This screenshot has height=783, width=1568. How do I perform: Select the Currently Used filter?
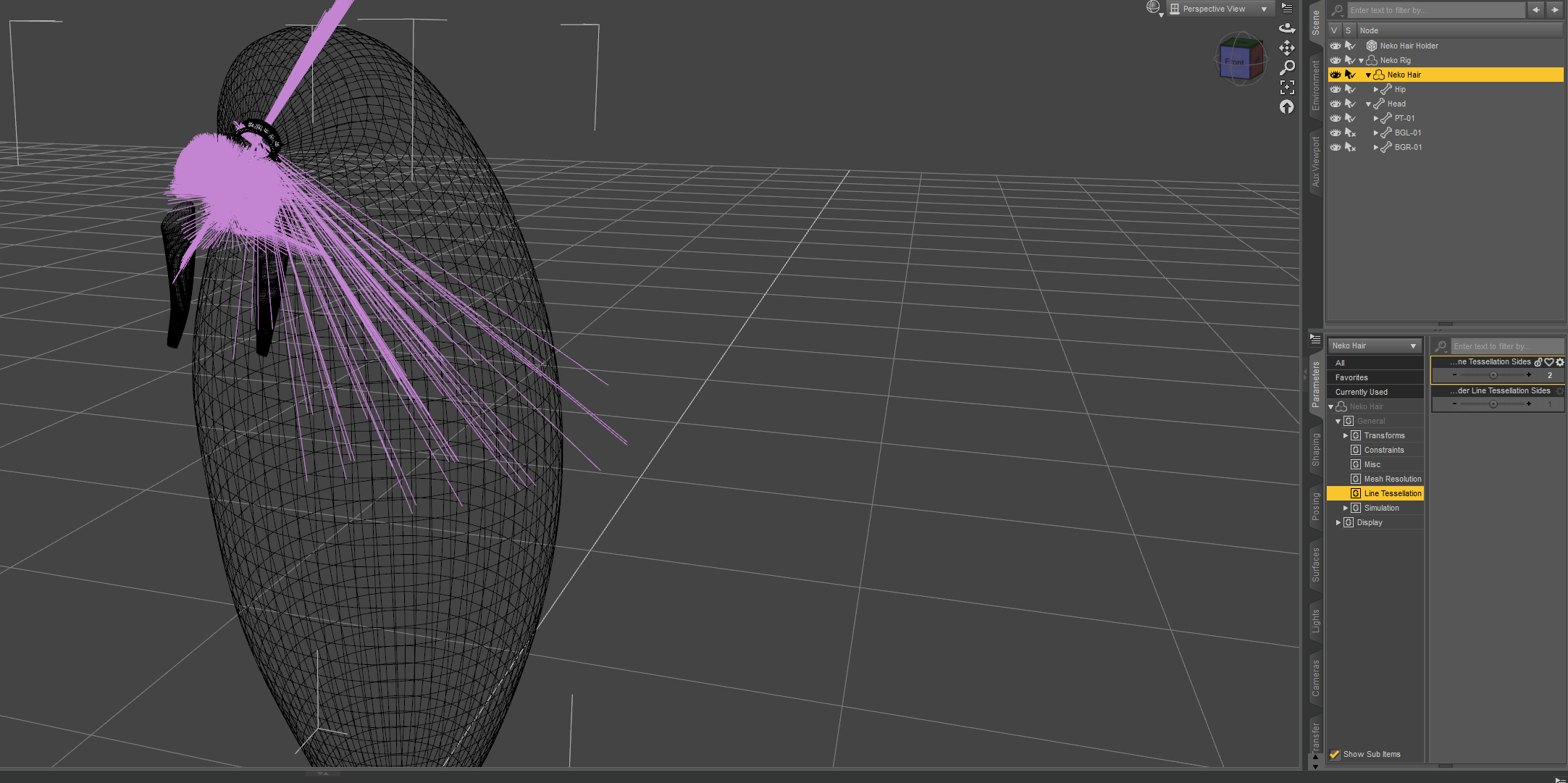tap(1361, 392)
